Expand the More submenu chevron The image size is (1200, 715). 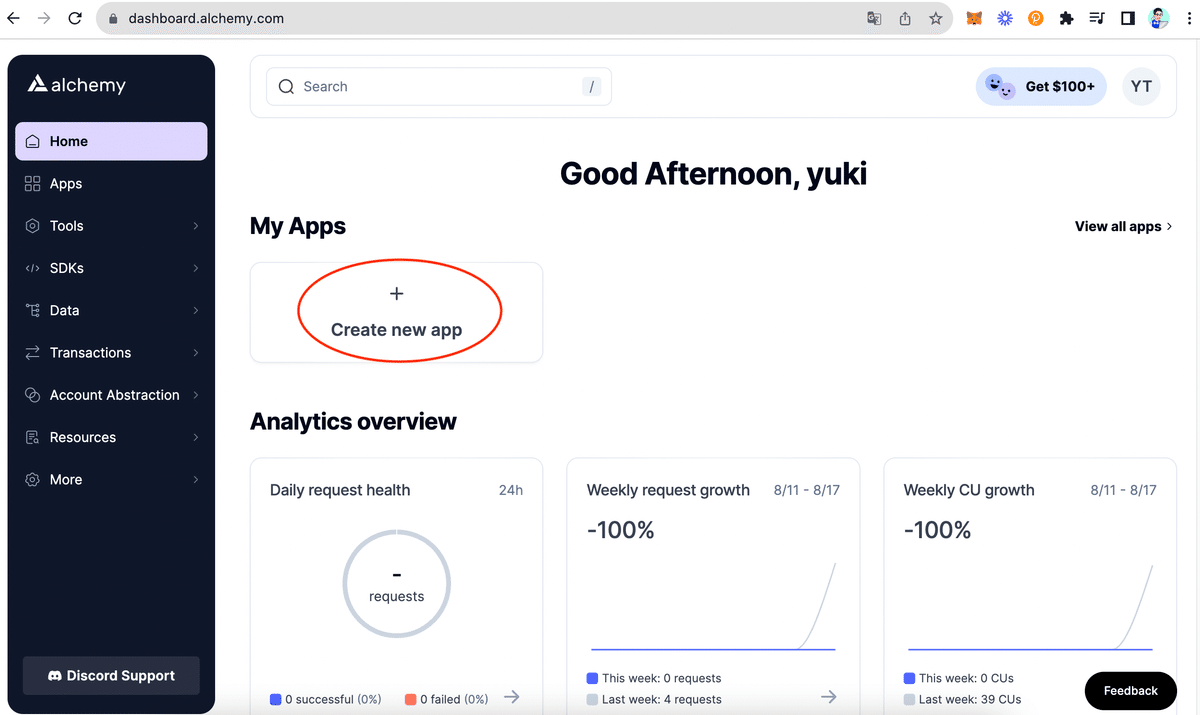coord(196,479)
